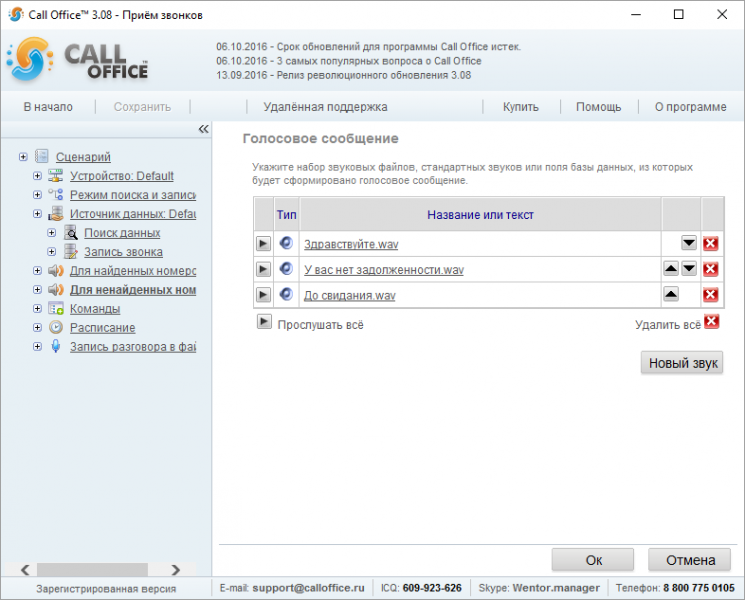745x600 pixels.
Task: Delete the Здравствуйте.wav row
Action: [710, 244]
